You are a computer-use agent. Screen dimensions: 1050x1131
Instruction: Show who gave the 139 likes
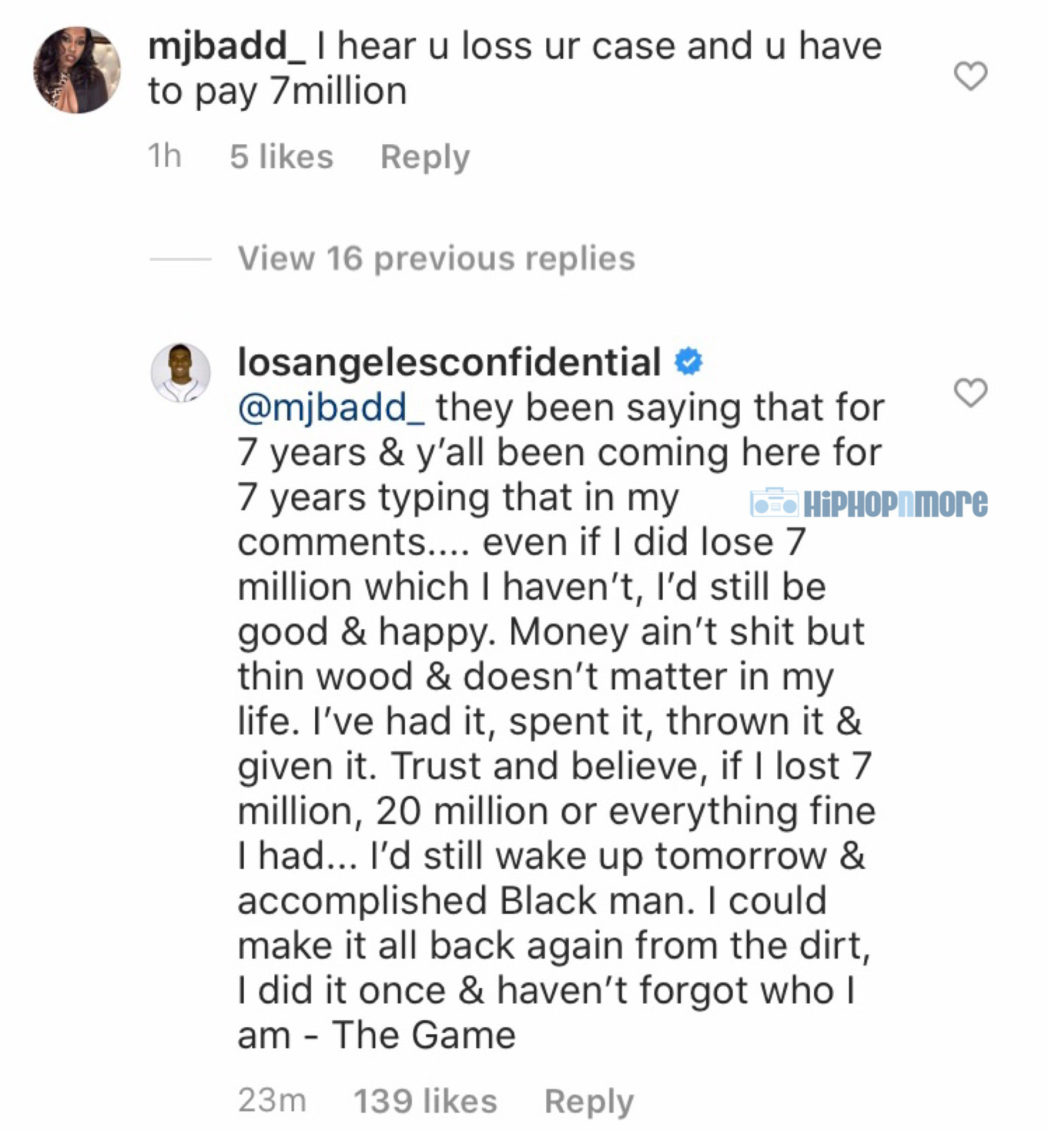[425, 1101]
